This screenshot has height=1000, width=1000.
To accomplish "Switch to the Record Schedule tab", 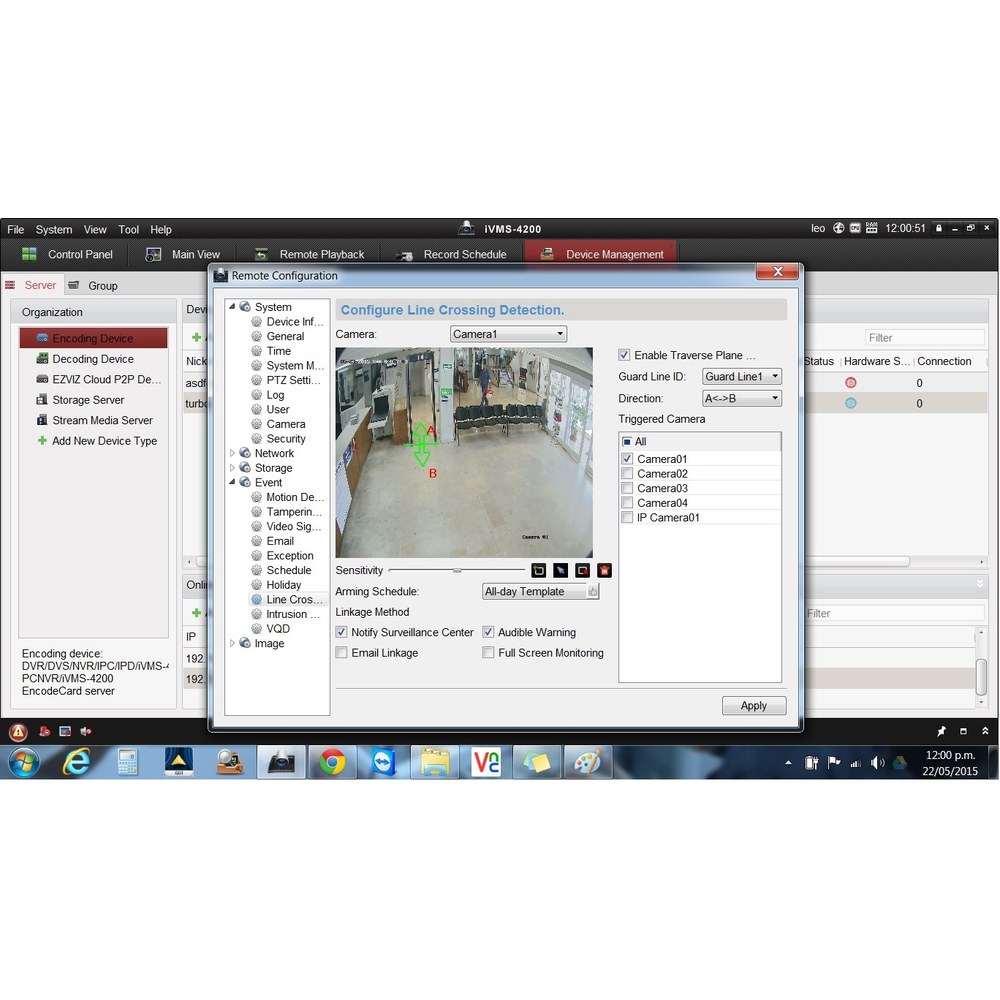I will (452, 254).
